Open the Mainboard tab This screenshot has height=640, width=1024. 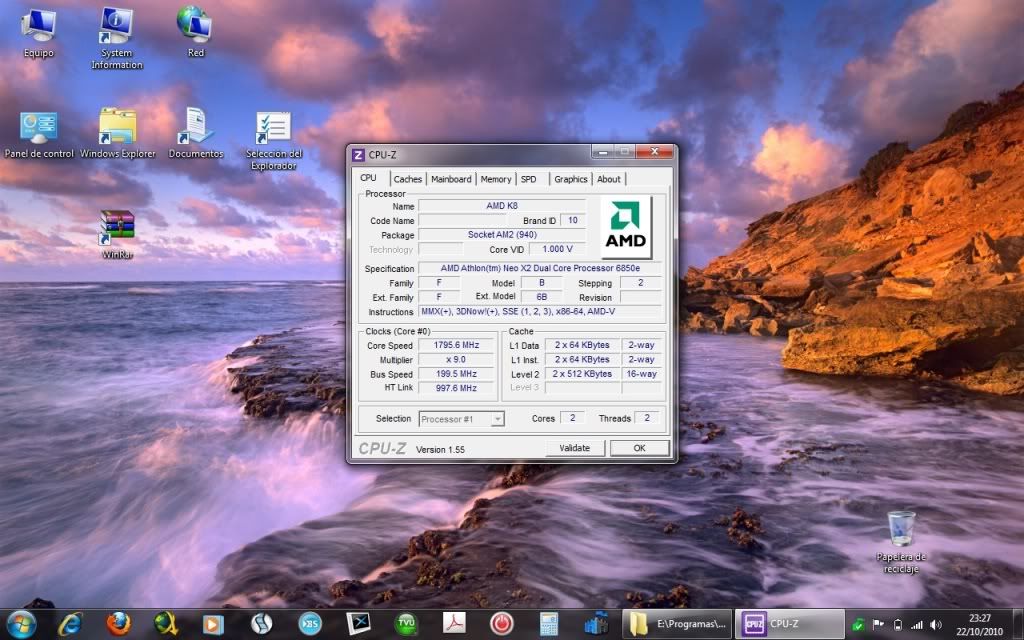451,179
